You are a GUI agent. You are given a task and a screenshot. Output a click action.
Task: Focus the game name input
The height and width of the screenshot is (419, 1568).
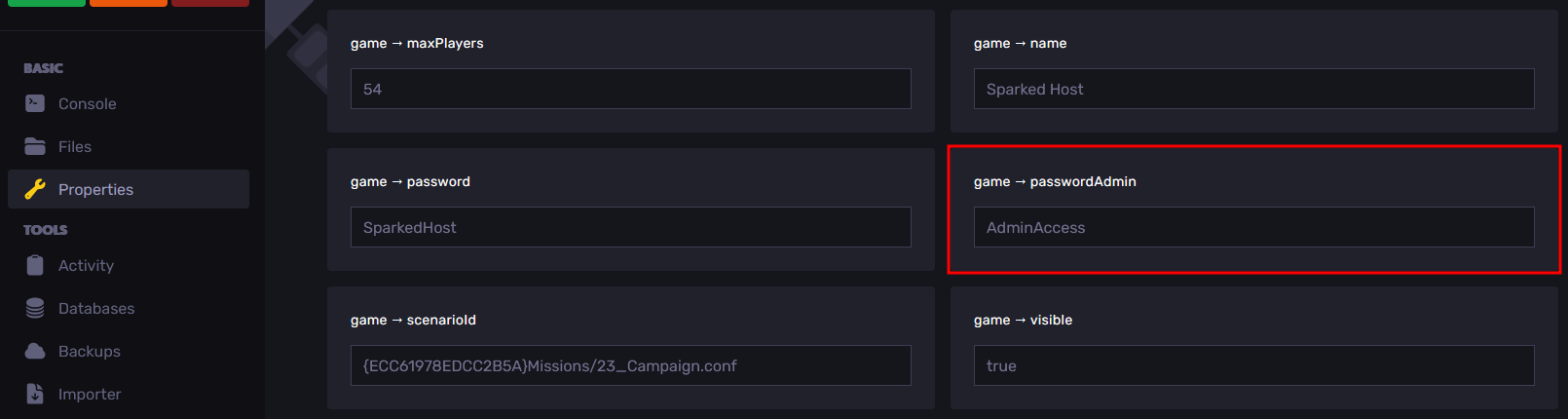point(1253,89)
